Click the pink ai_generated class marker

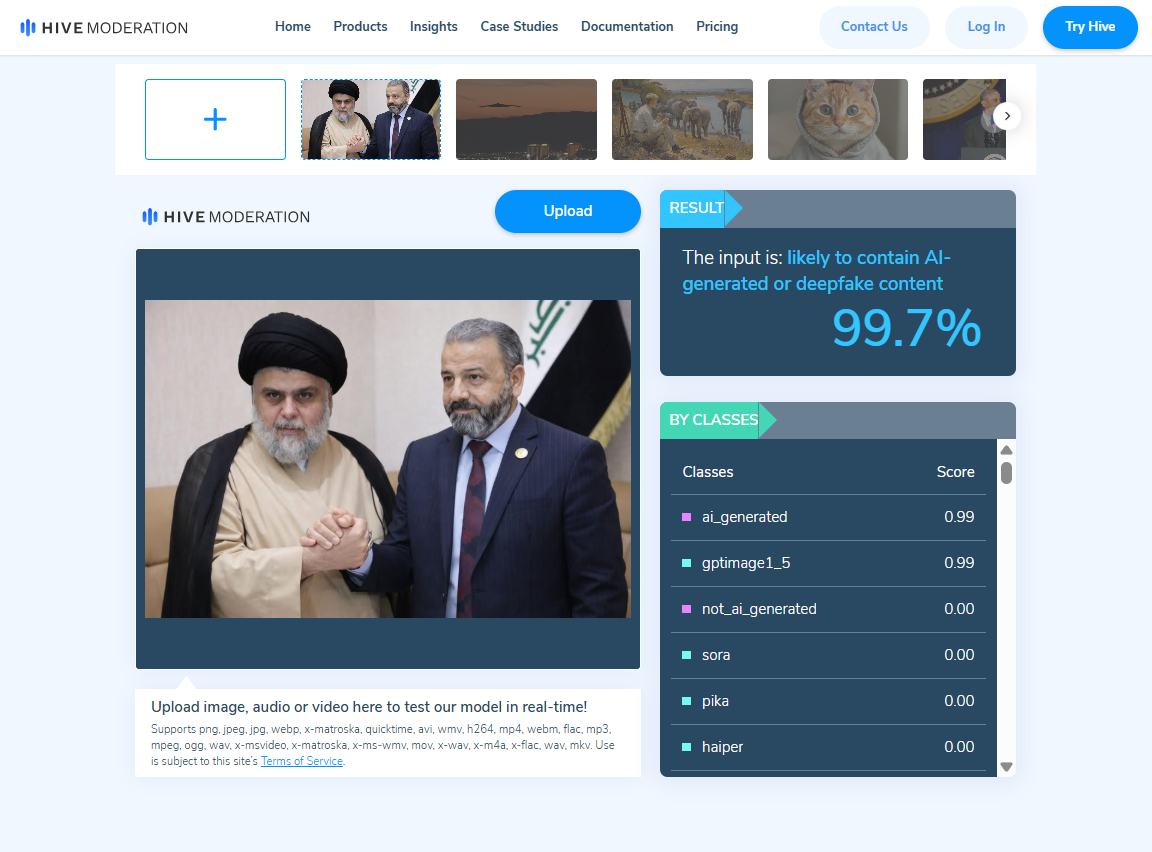pos(687,517)
